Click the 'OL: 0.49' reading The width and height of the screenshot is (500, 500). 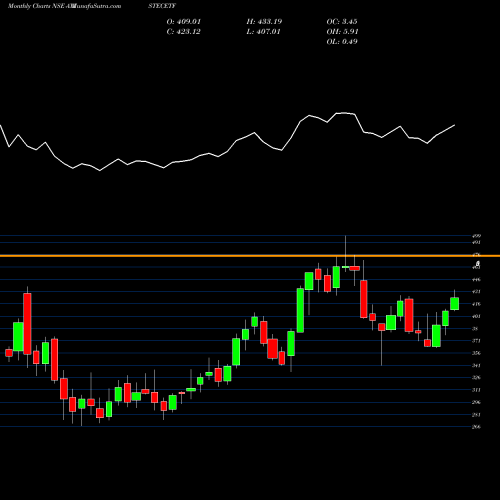click(342, 42)
